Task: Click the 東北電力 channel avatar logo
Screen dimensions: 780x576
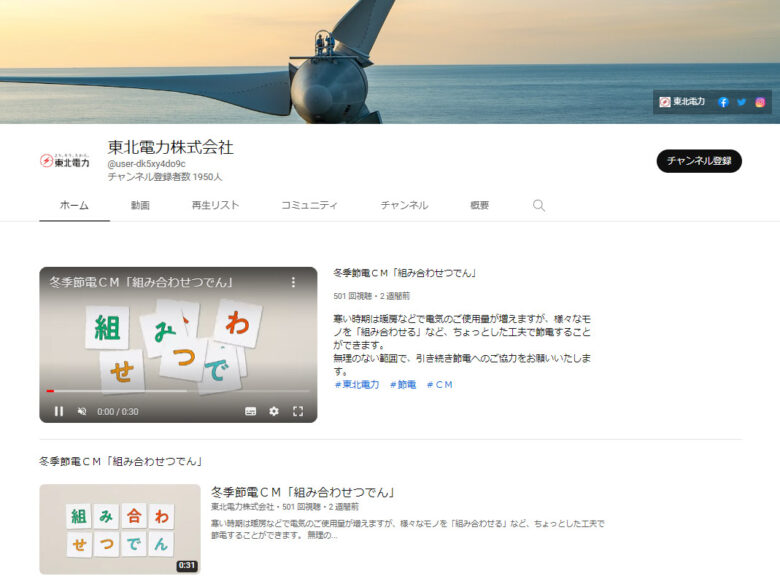Action: tap(65, 160)
